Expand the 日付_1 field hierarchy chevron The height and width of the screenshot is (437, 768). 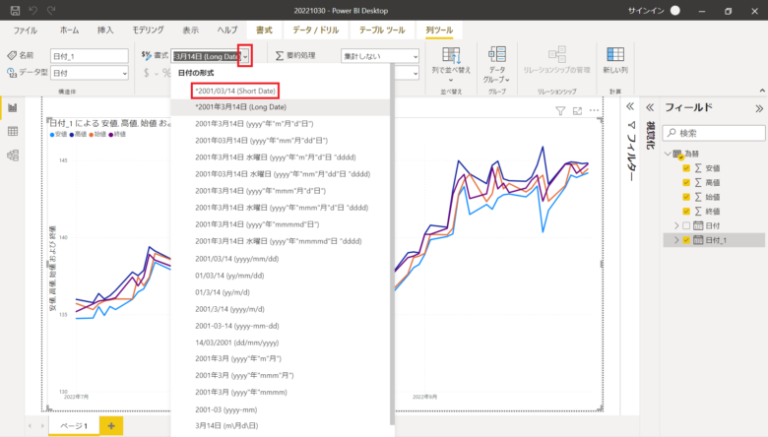676,241
